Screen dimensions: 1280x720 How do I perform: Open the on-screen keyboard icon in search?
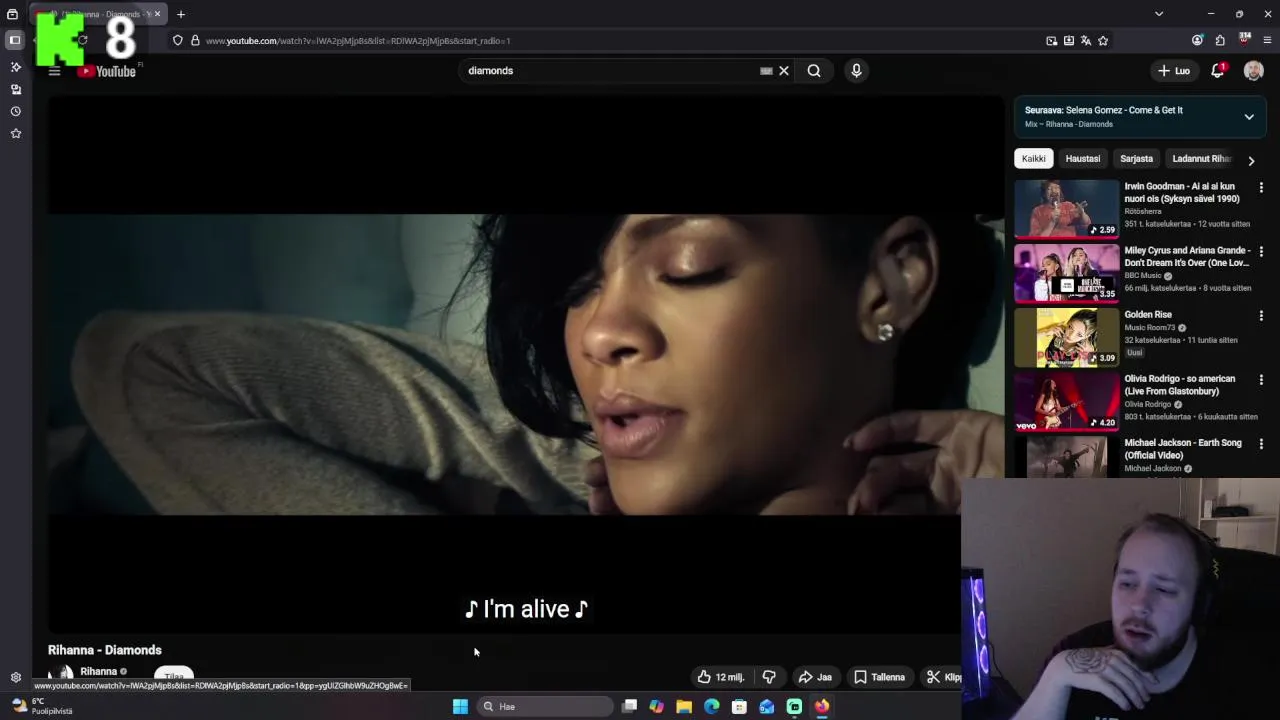tap(766, 71)
